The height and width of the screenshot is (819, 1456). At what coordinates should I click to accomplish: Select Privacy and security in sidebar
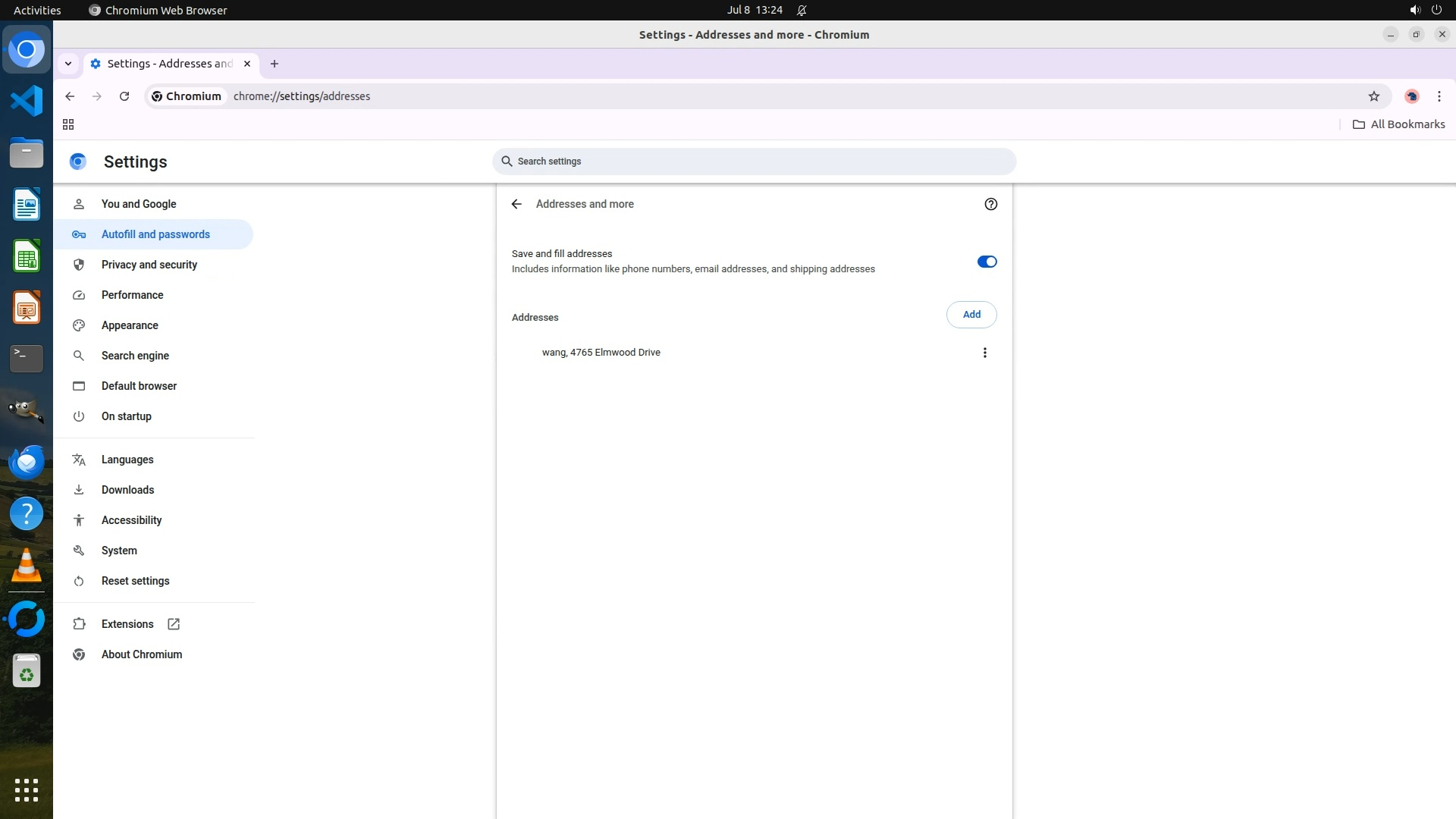coord(149,265)
